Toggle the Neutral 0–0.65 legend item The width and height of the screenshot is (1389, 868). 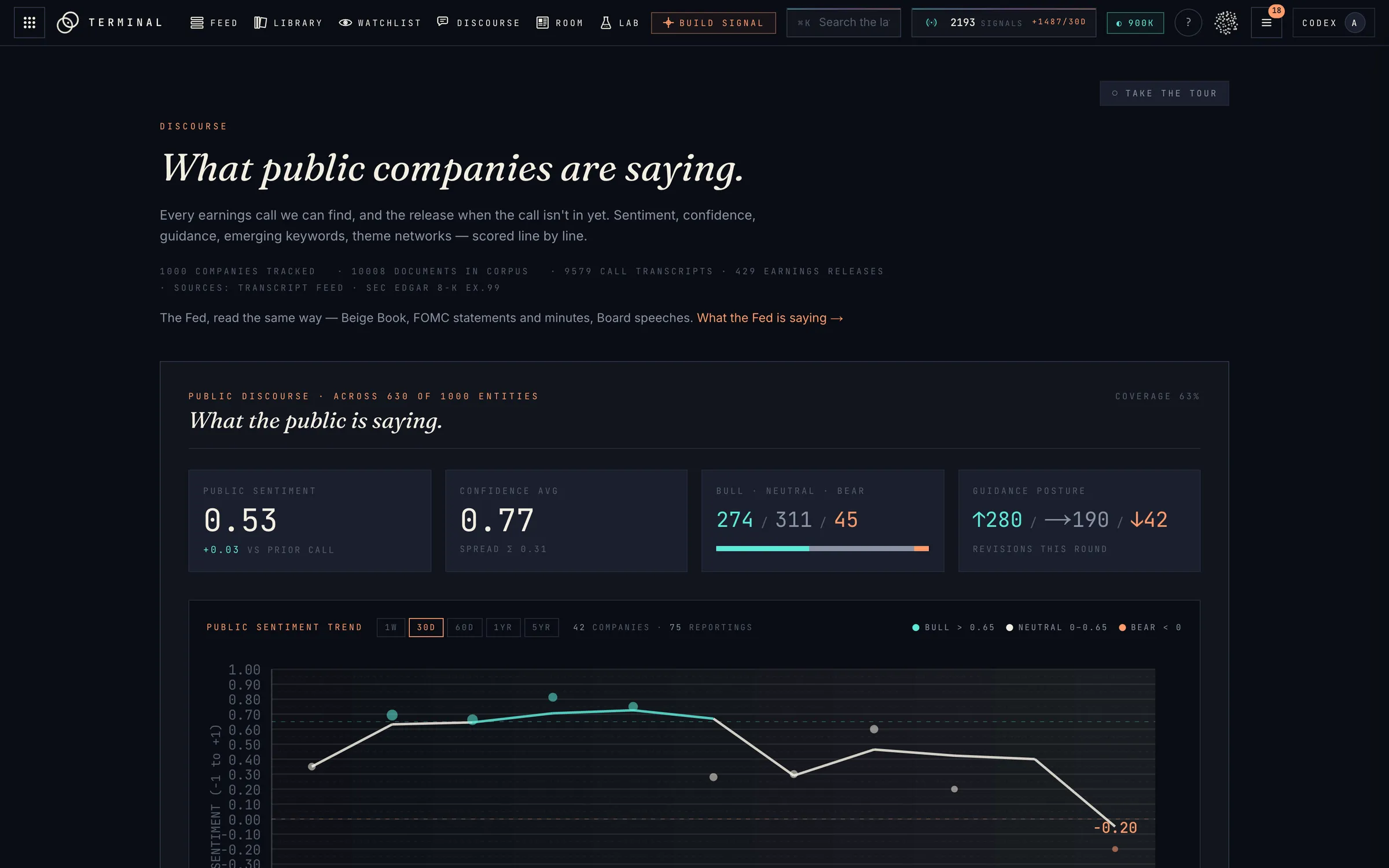tap(1057, 627)
